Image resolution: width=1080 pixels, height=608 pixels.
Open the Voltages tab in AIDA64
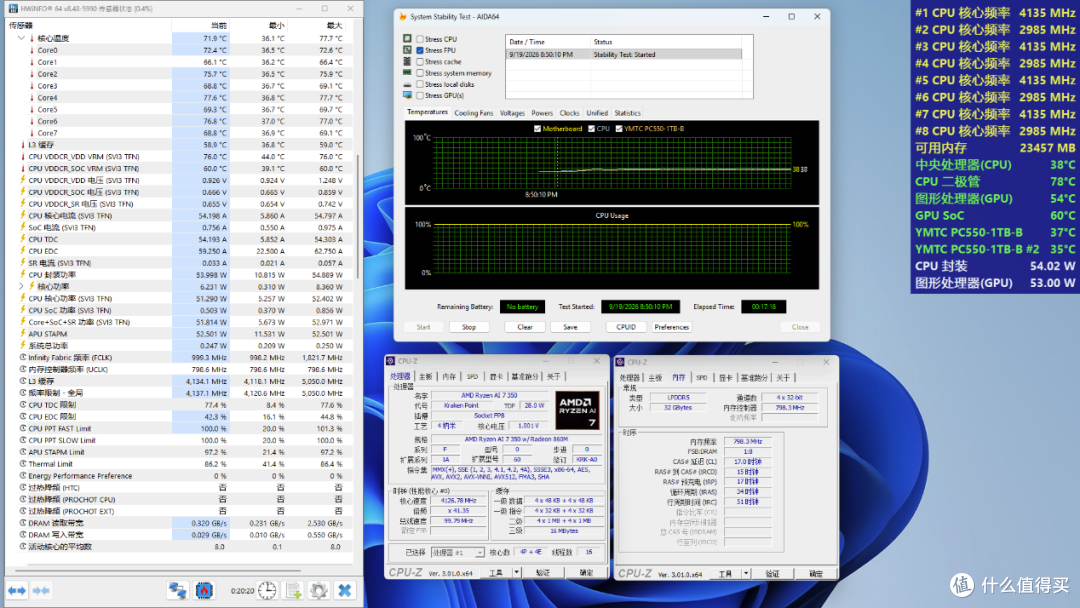click(x=512, y=113)
